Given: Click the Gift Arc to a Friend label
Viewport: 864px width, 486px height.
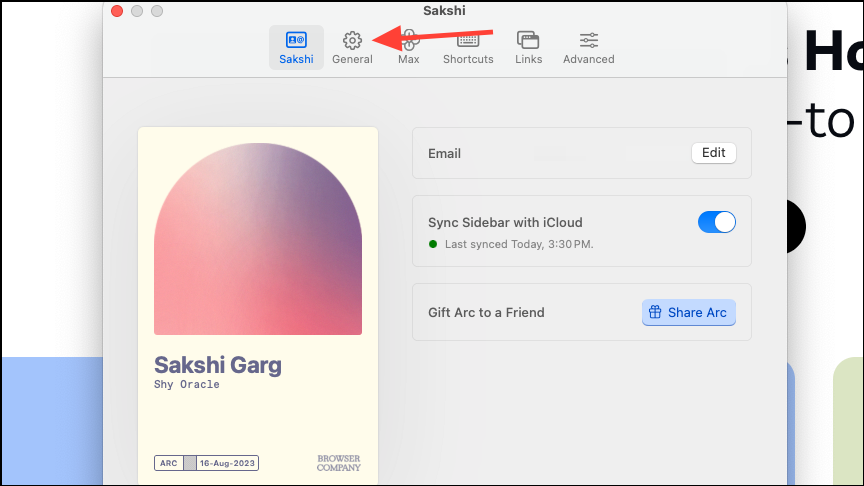Looking at the screenshot, I should [486, 312].
